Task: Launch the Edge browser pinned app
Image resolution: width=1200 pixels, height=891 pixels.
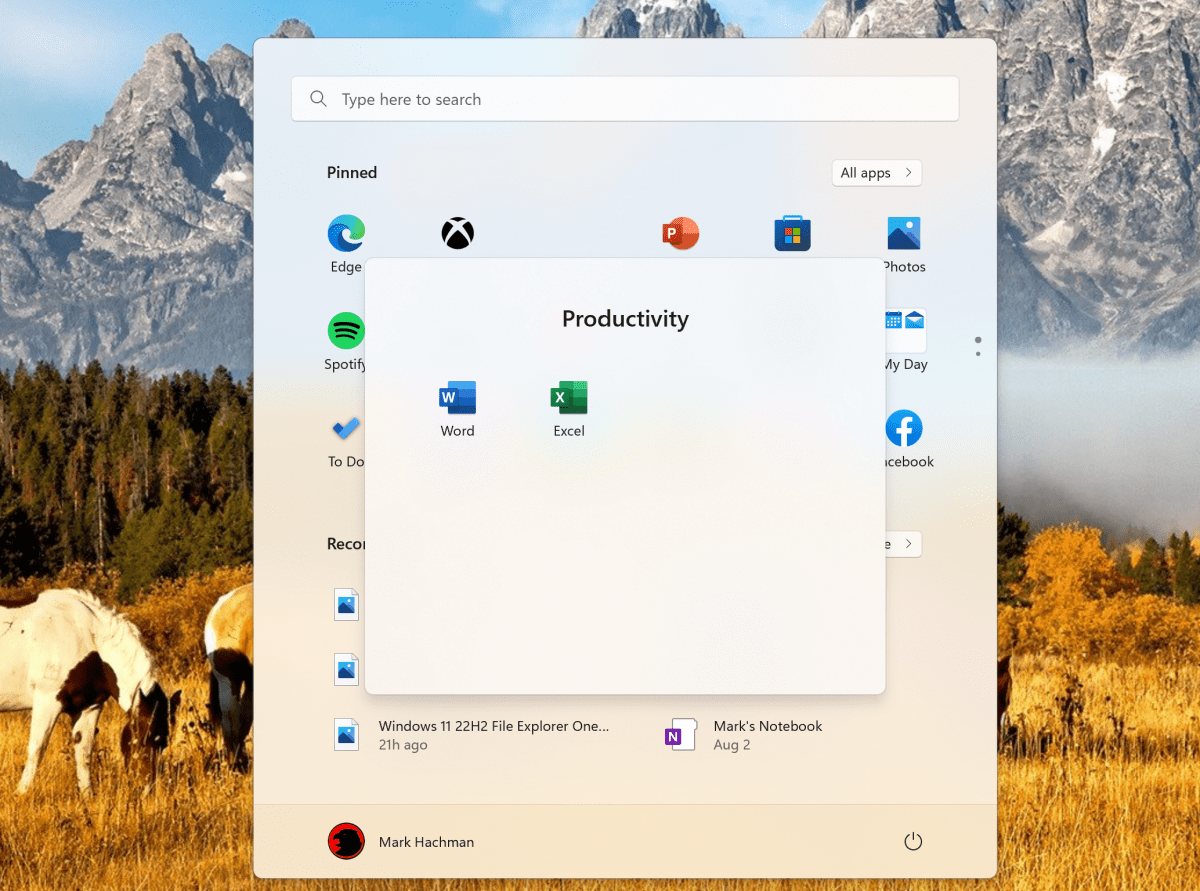Action: [x=346, y=244]
